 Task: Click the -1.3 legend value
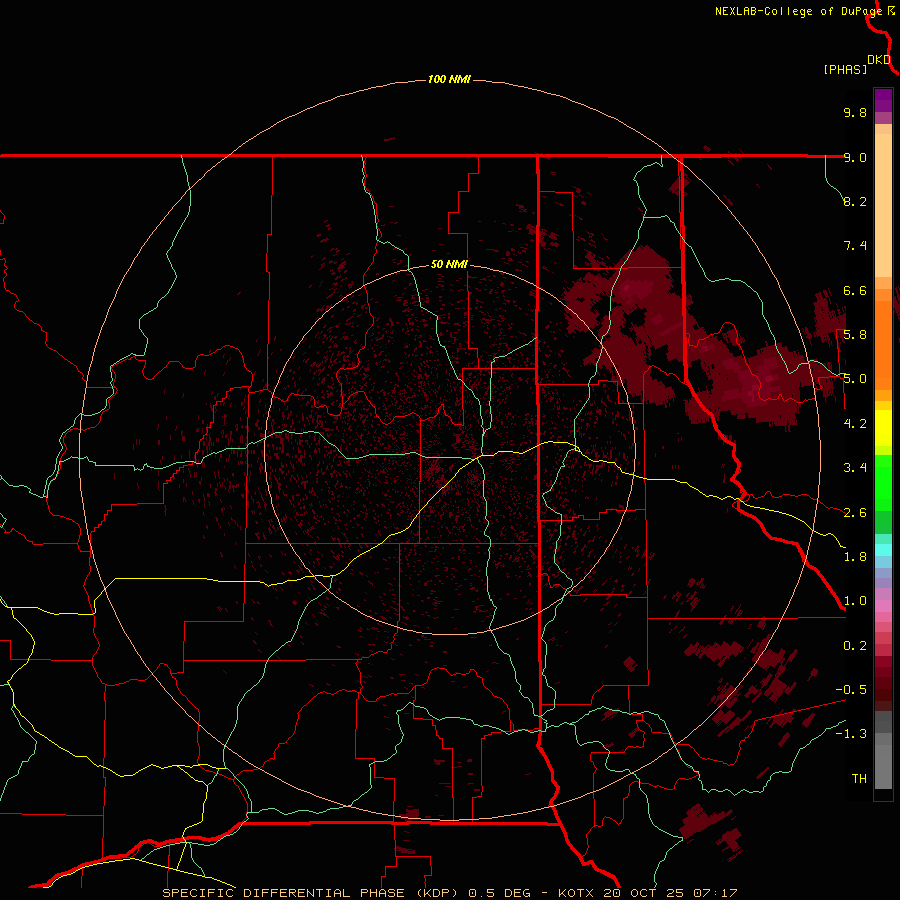point(851,734)
